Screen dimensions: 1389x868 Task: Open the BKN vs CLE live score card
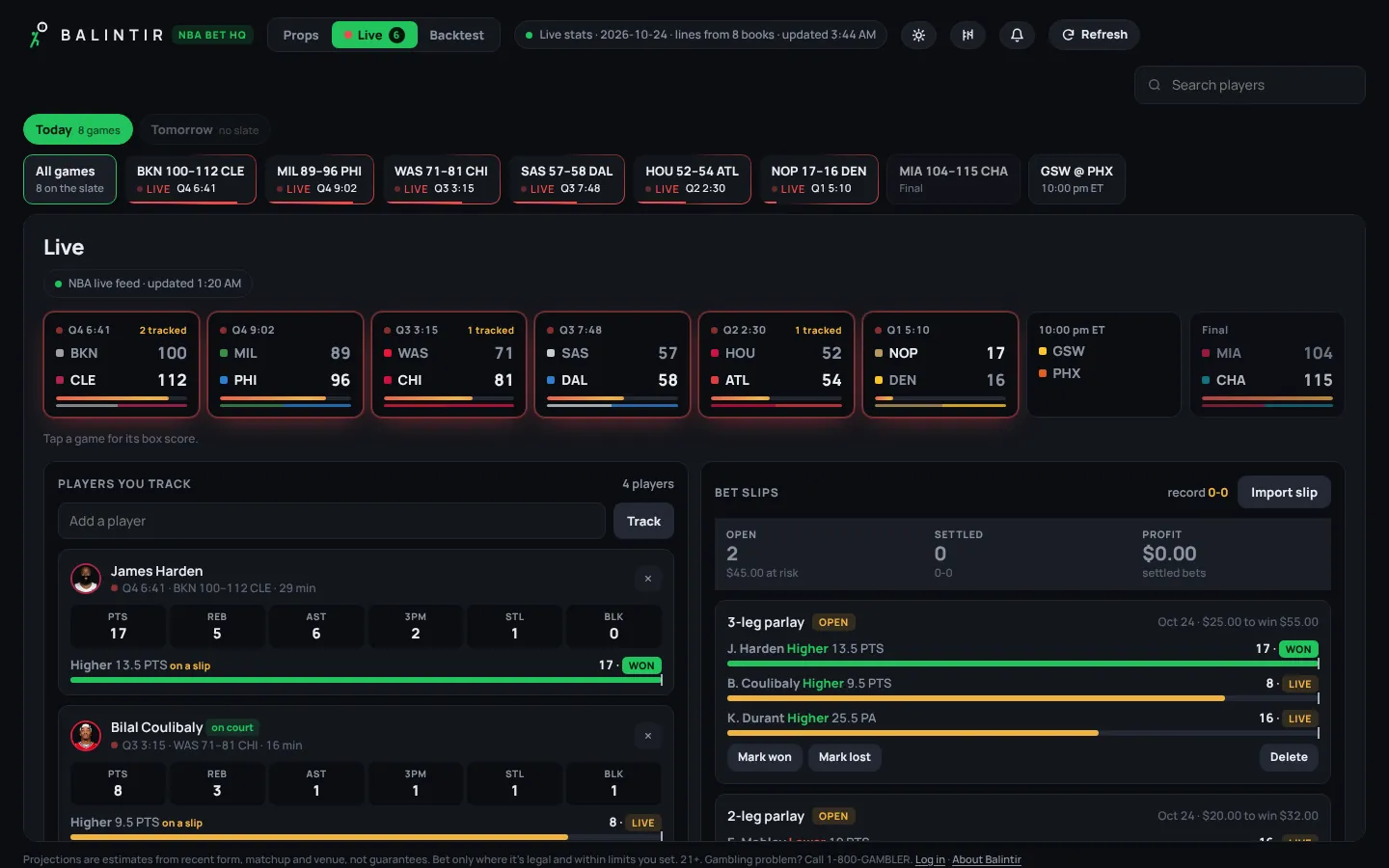[x=122, y=365]
